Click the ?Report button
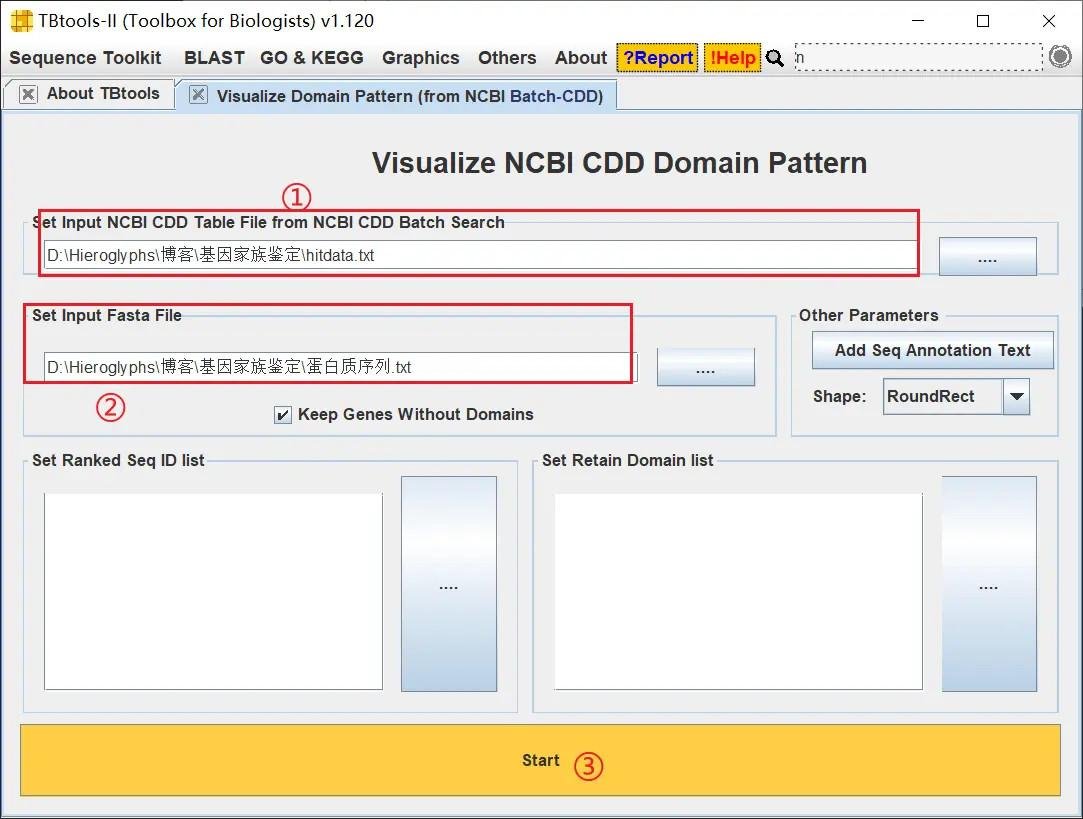The height and width of the screenshot is (819, 1083). pos(658,58)
